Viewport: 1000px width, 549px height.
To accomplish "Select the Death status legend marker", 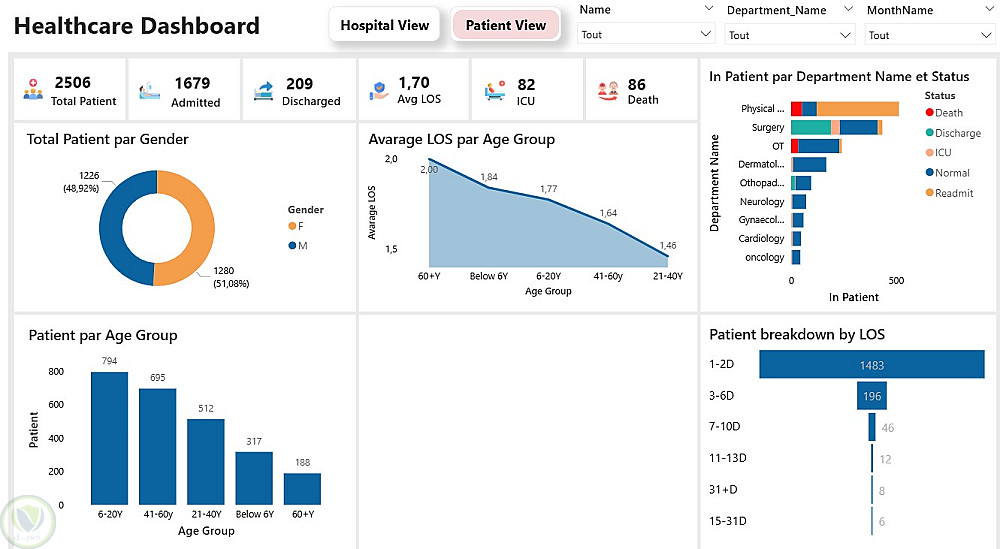I will click(929, 113).
